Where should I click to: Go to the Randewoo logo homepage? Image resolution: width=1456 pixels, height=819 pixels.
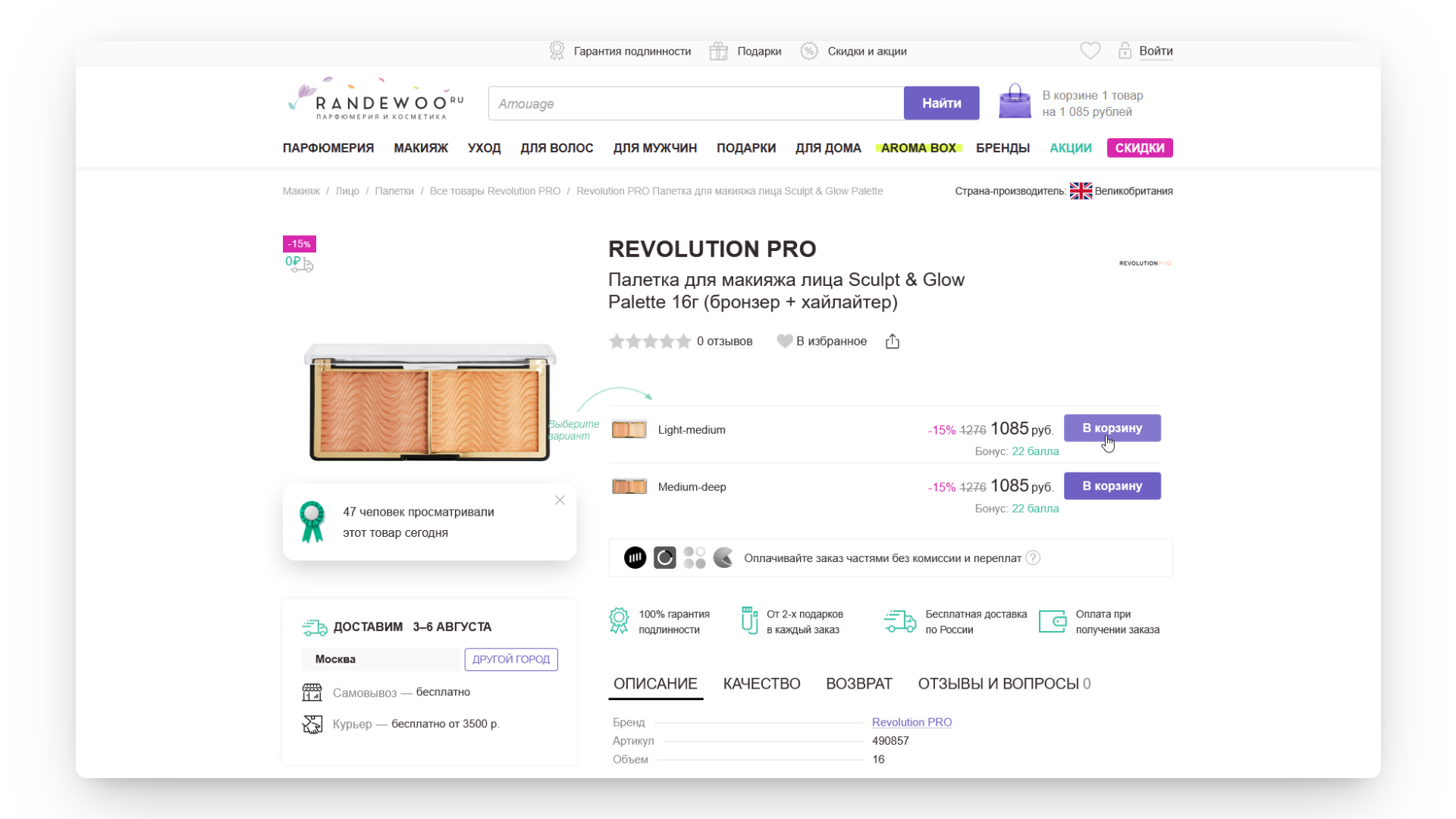point(376,99)
